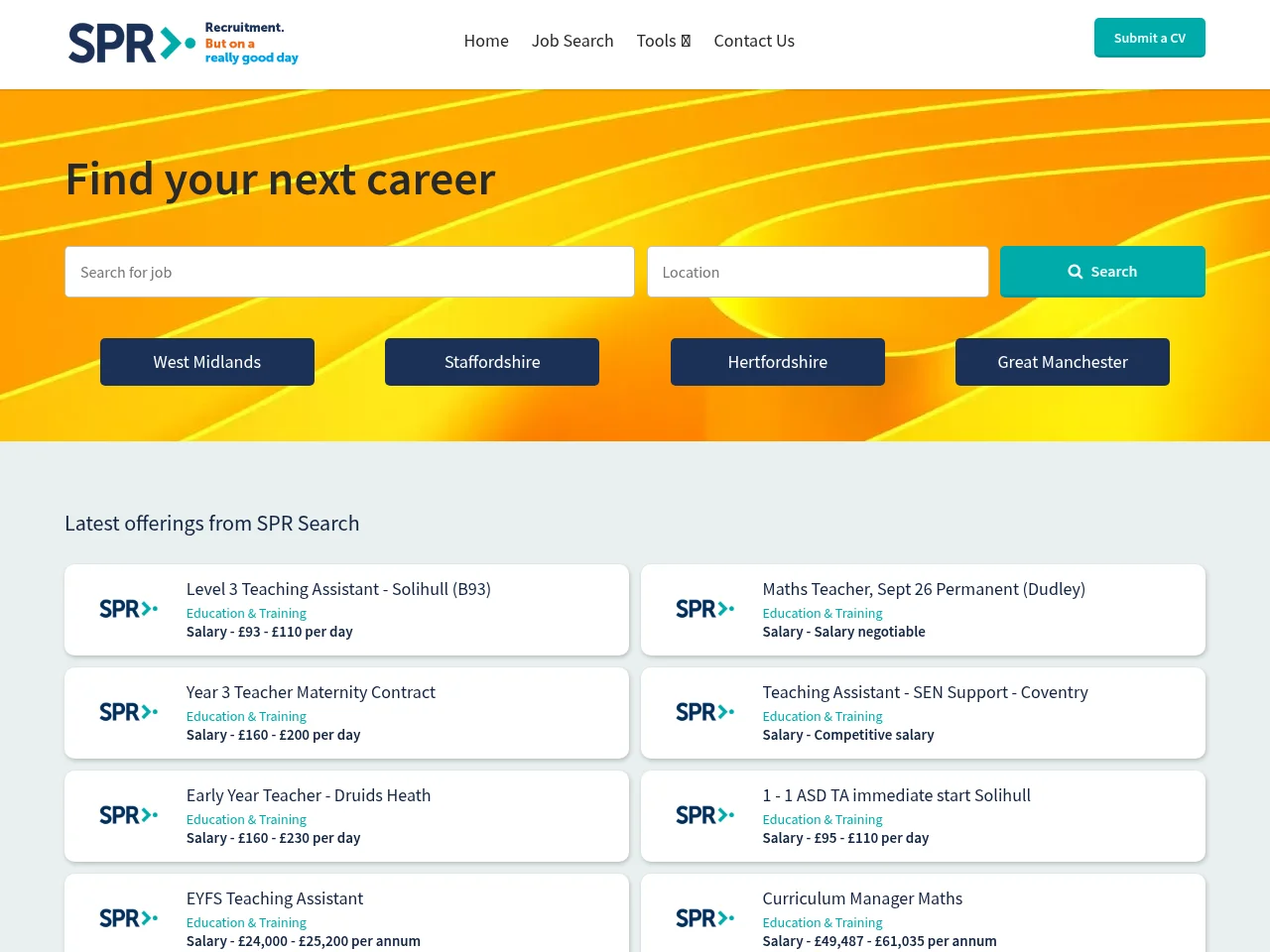Image resolution: width=1270 pixels, height=952 pixels.
Task: Click Latest offerings from SPR Search heading
Action: [212, 524]
